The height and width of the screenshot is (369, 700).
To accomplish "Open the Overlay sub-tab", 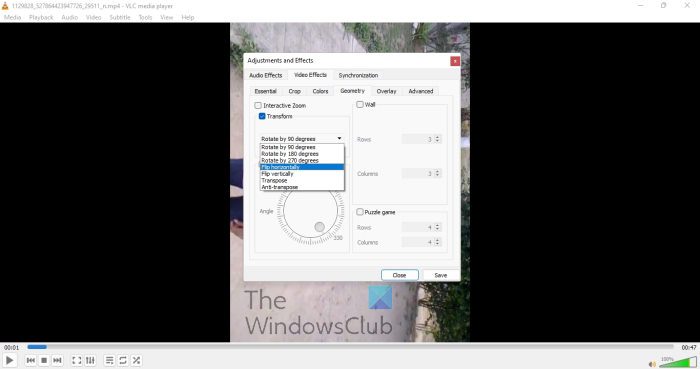I will pos(386,91).
